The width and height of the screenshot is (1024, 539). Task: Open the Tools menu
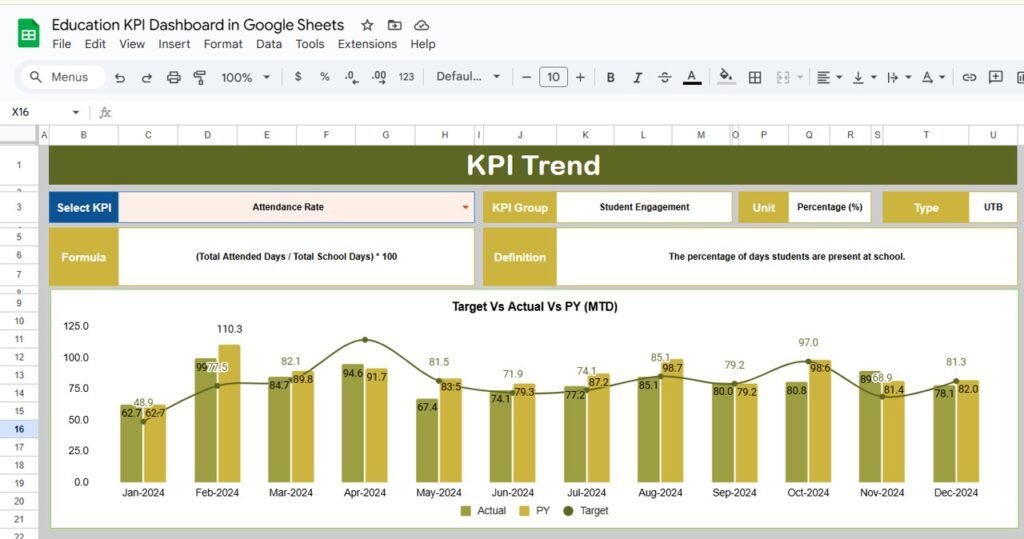(x=310, y=44)
